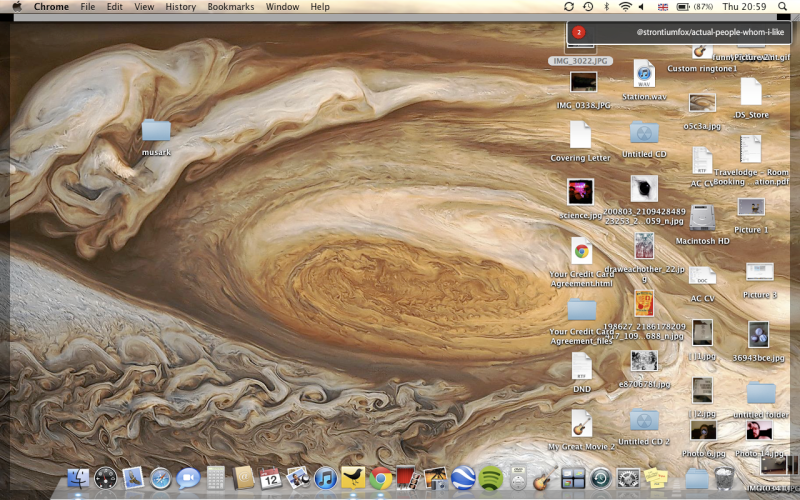Click the strontiumfox notification banner
This screenshot has width=800, height=500.
tap(681, 33)
